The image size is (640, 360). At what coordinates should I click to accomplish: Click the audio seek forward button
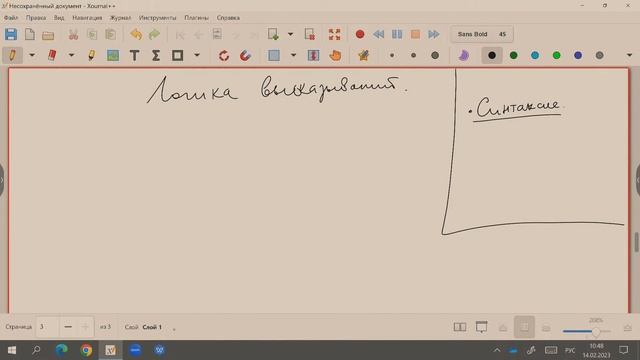pos(433,34)
